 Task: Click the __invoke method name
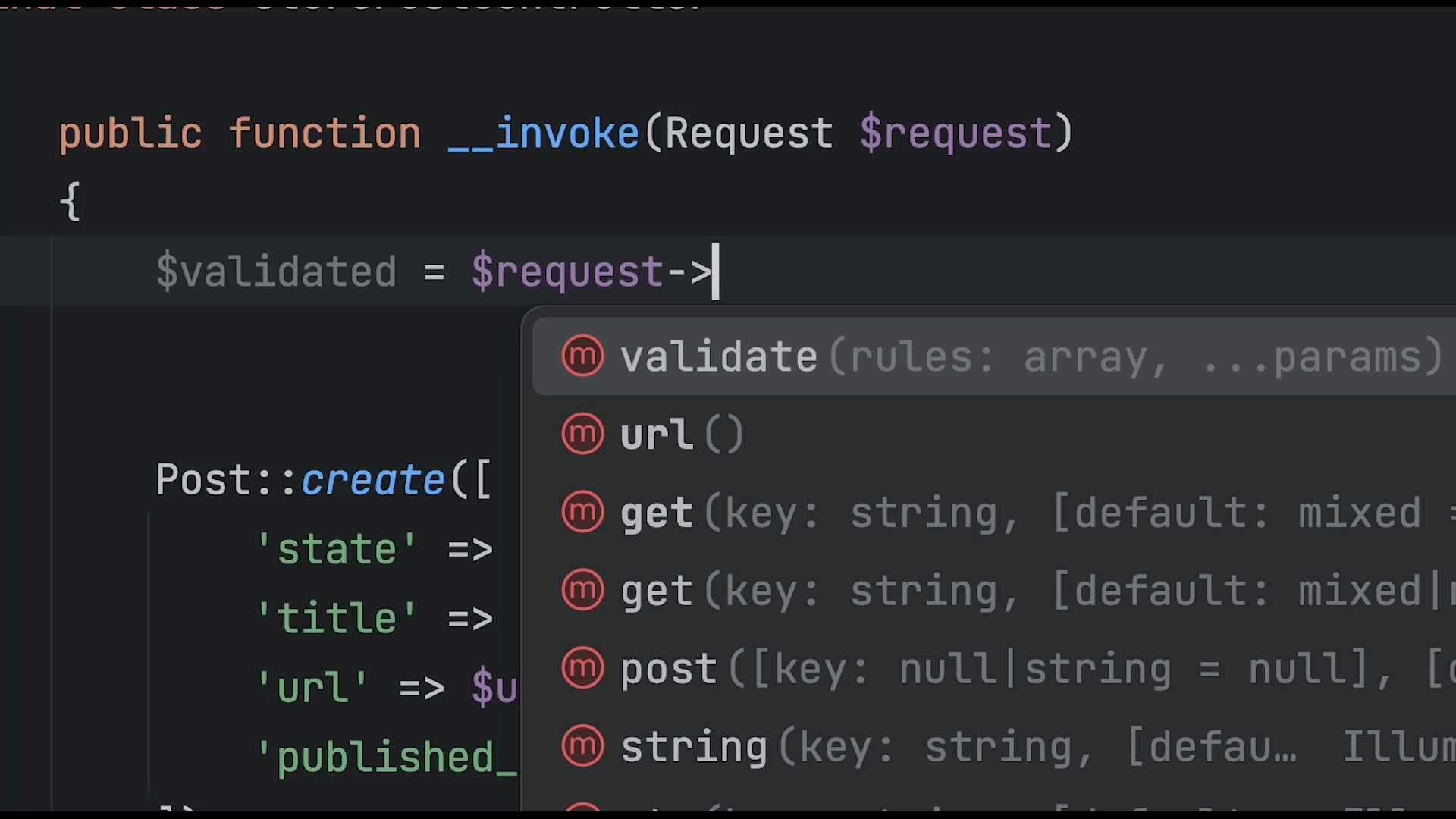(x=544, y=133)
